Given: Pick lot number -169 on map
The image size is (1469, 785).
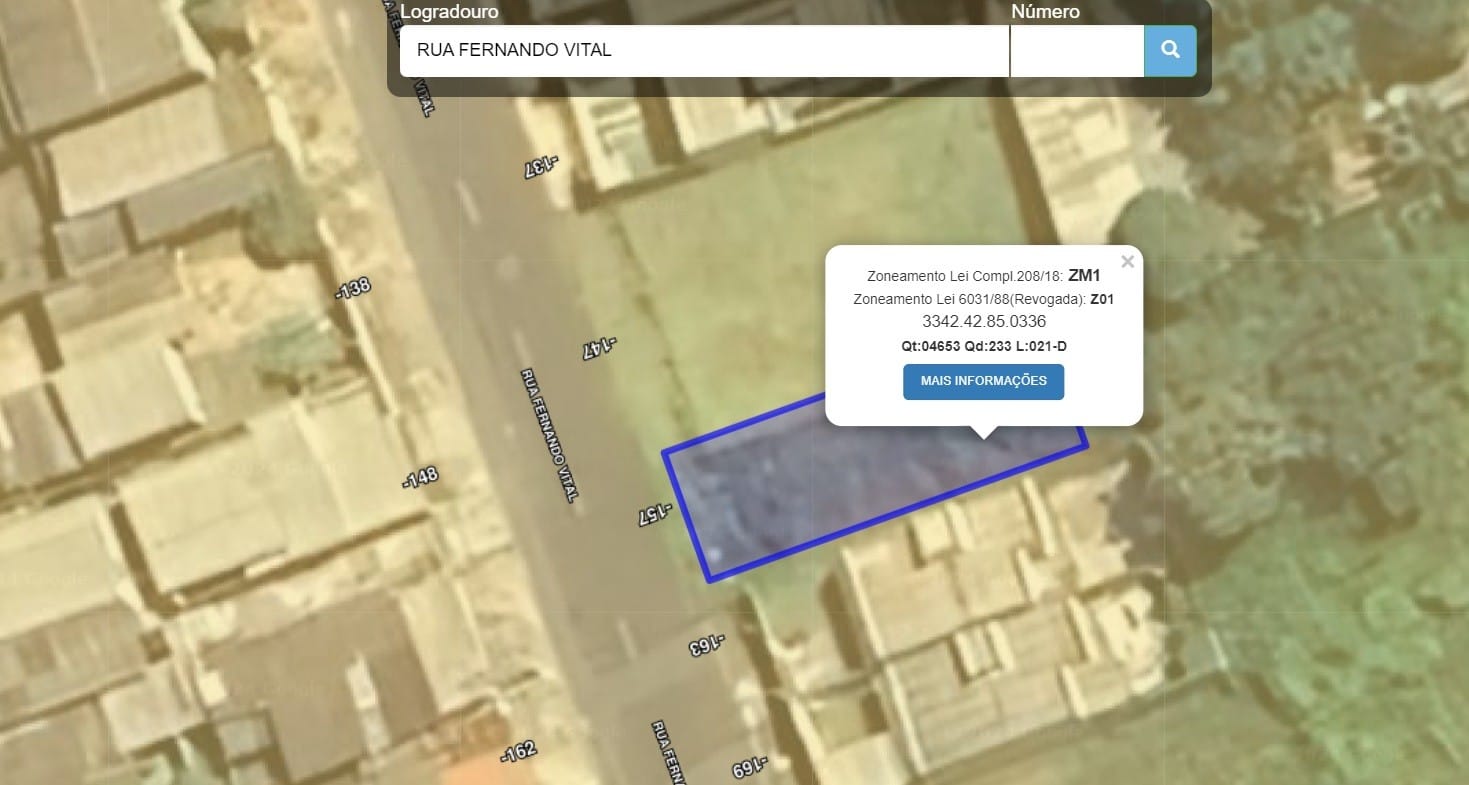Looking at the screenshot, I should [x=749, y=768].
